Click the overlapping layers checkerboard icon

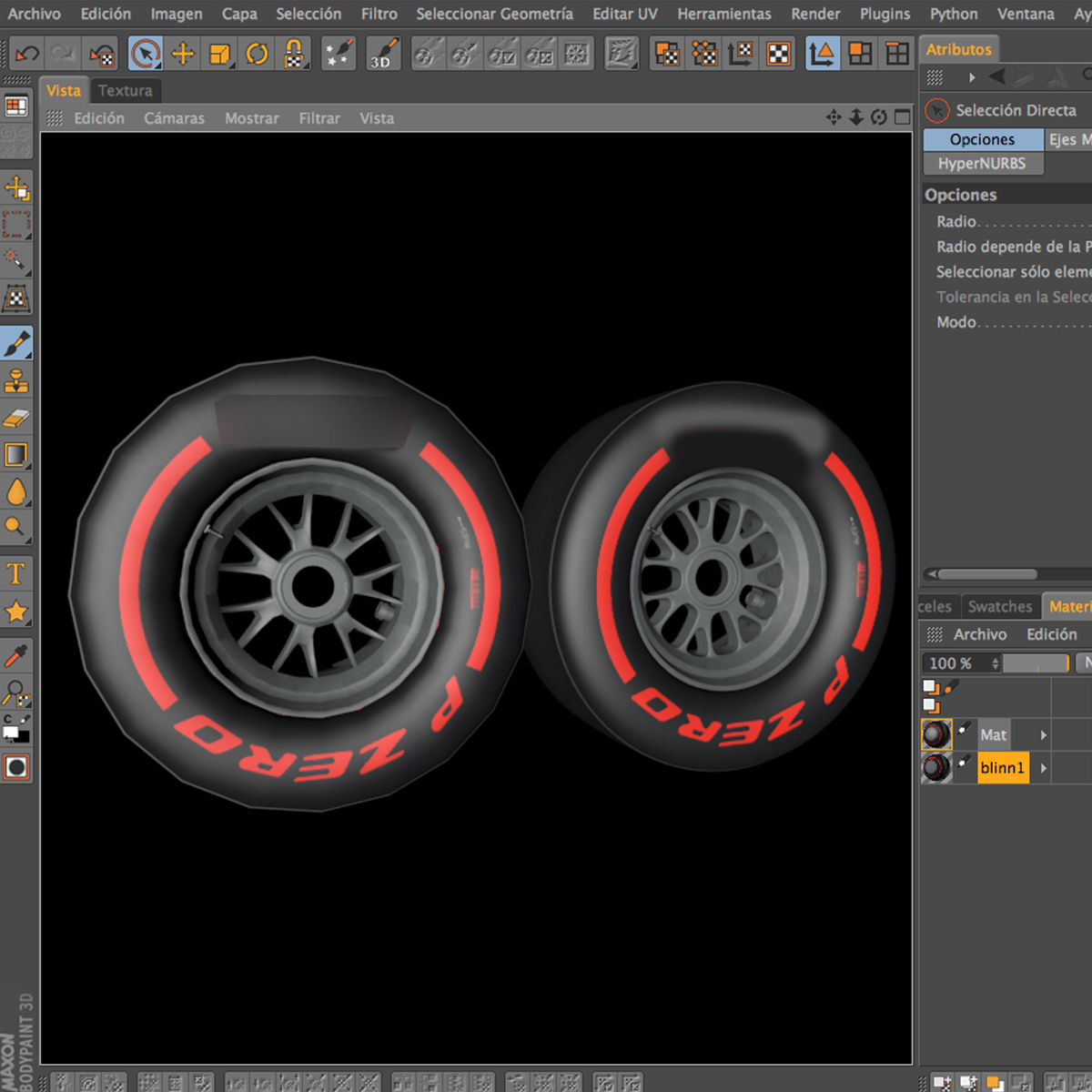point(667,55)
